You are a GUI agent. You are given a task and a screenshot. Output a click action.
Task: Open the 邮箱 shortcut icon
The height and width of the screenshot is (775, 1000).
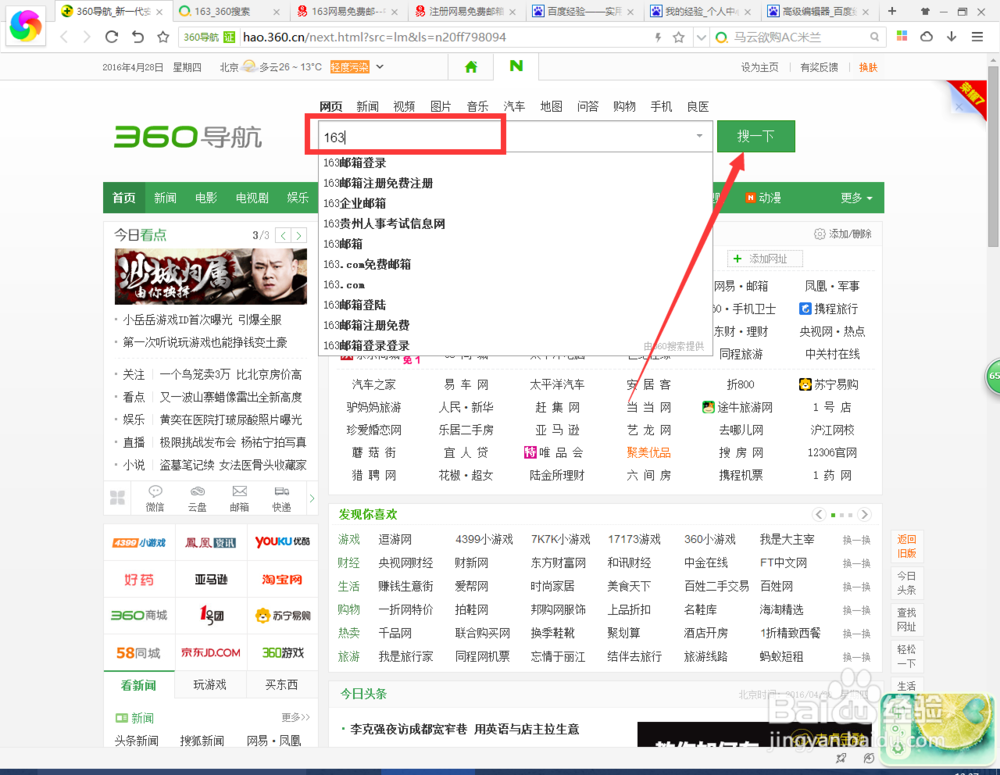[x=239, y=498]
